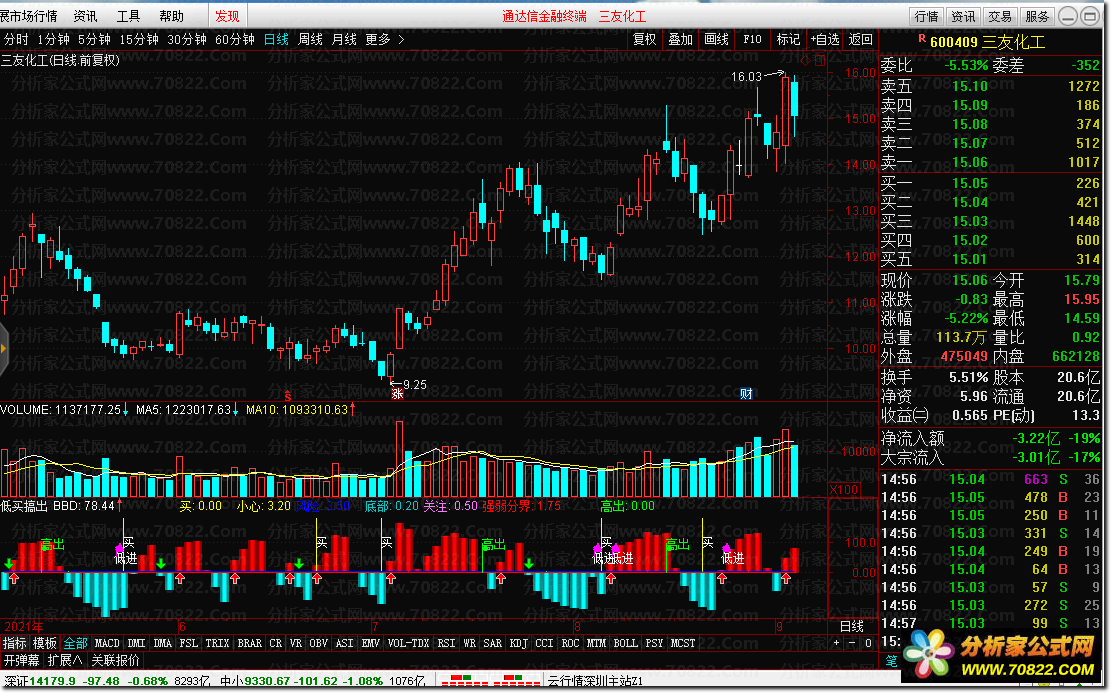Screen dimensions: 1113x694
Task: Open the left 资讯 news menu
Action: coord(86,16)
